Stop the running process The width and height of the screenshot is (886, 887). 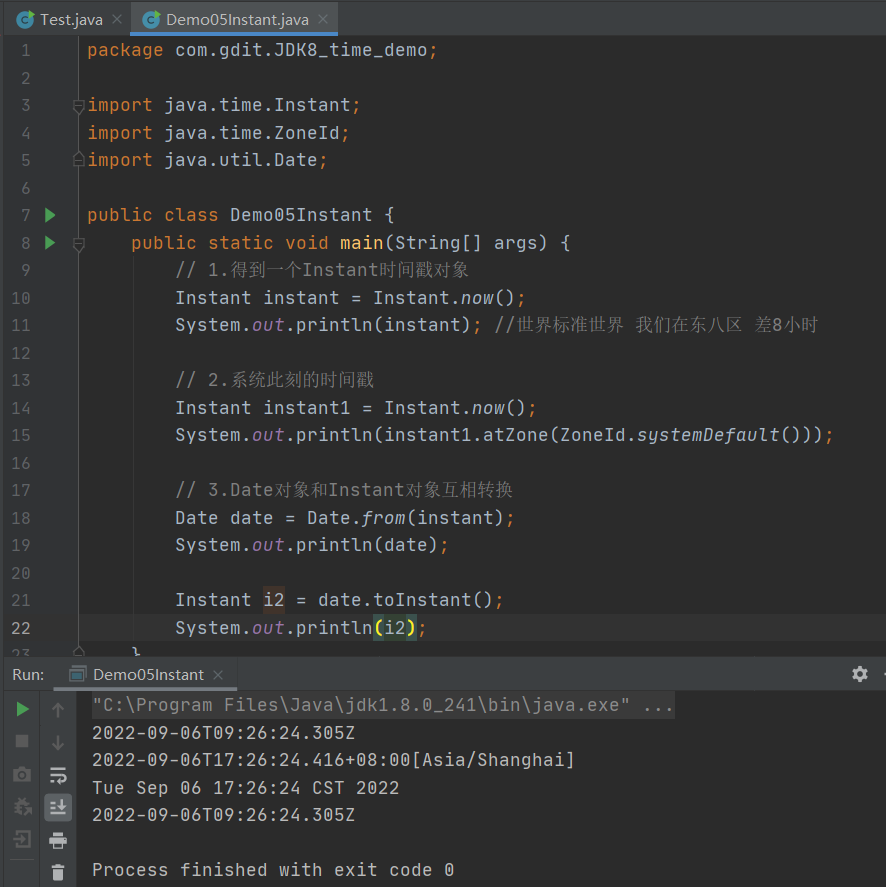click(x=21, y=740)
